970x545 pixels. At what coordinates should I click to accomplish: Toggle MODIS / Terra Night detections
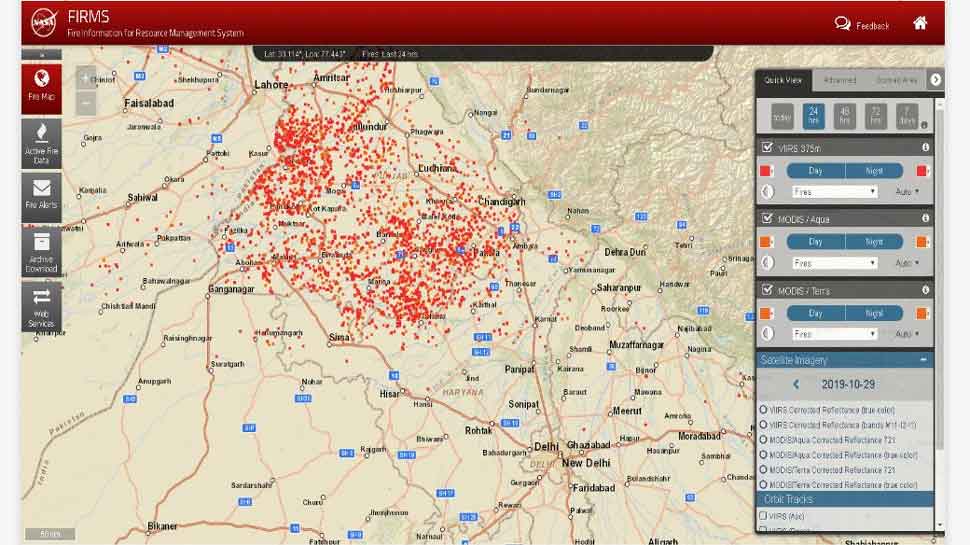873,314
